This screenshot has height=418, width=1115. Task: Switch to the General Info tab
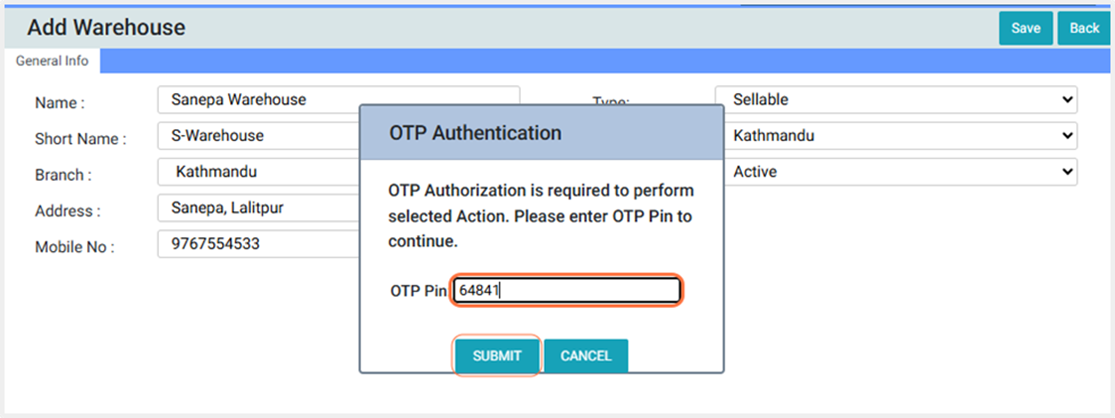52,61
